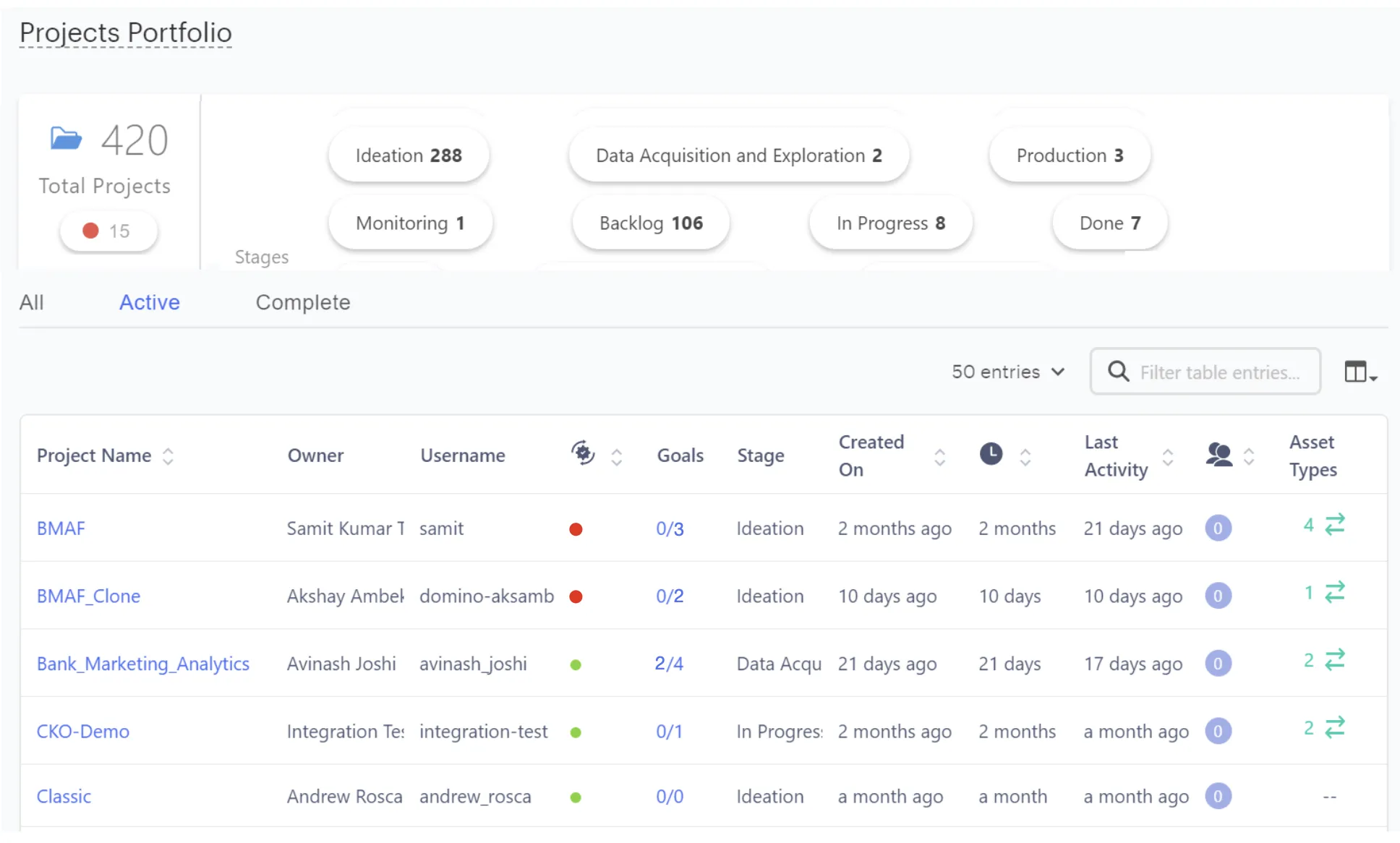Click the search magnifier icon
This screenshot has width=1400, height=843.
coord(1118,372)
